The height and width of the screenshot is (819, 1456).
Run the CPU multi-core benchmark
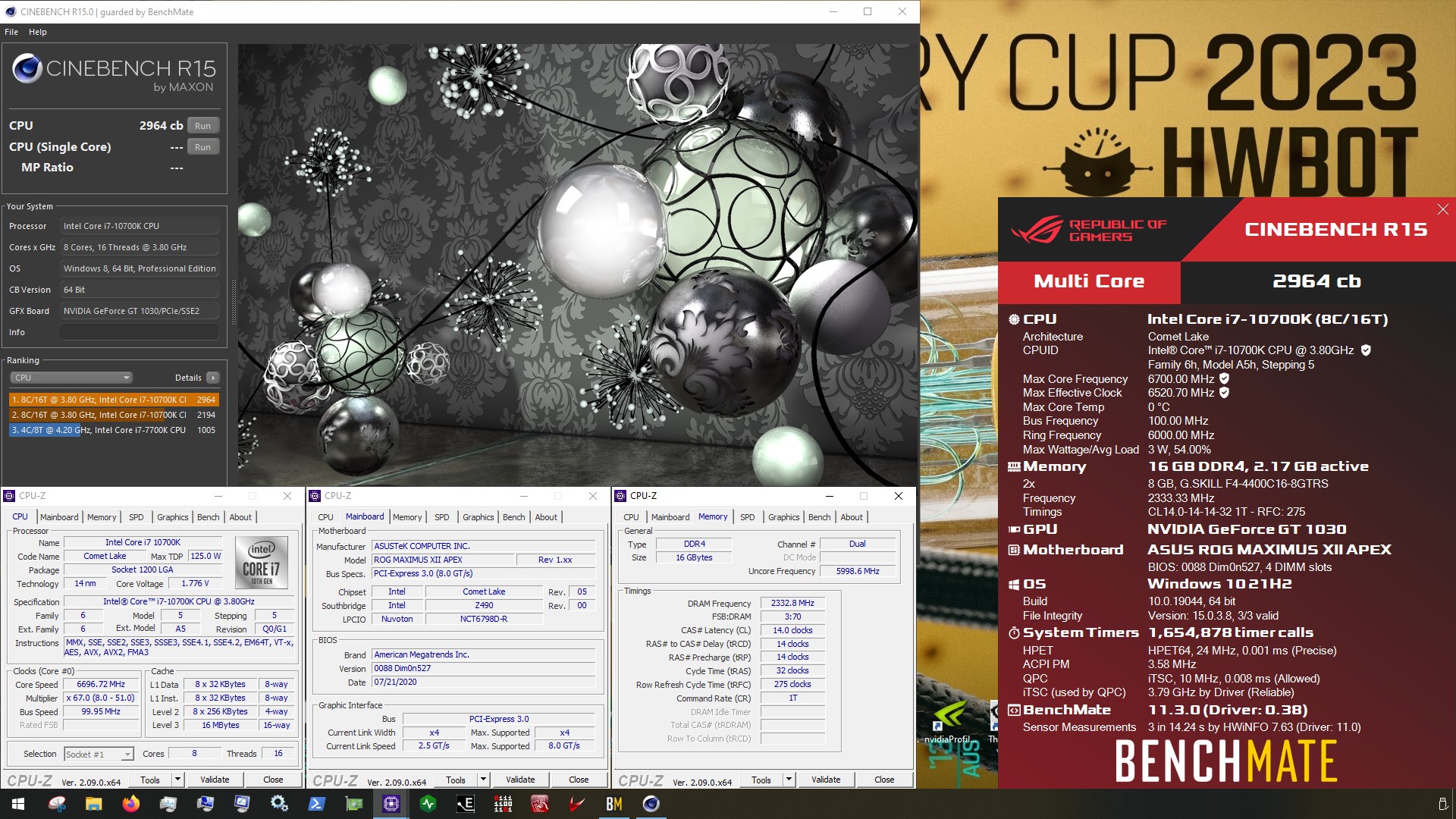click(202, 126)
